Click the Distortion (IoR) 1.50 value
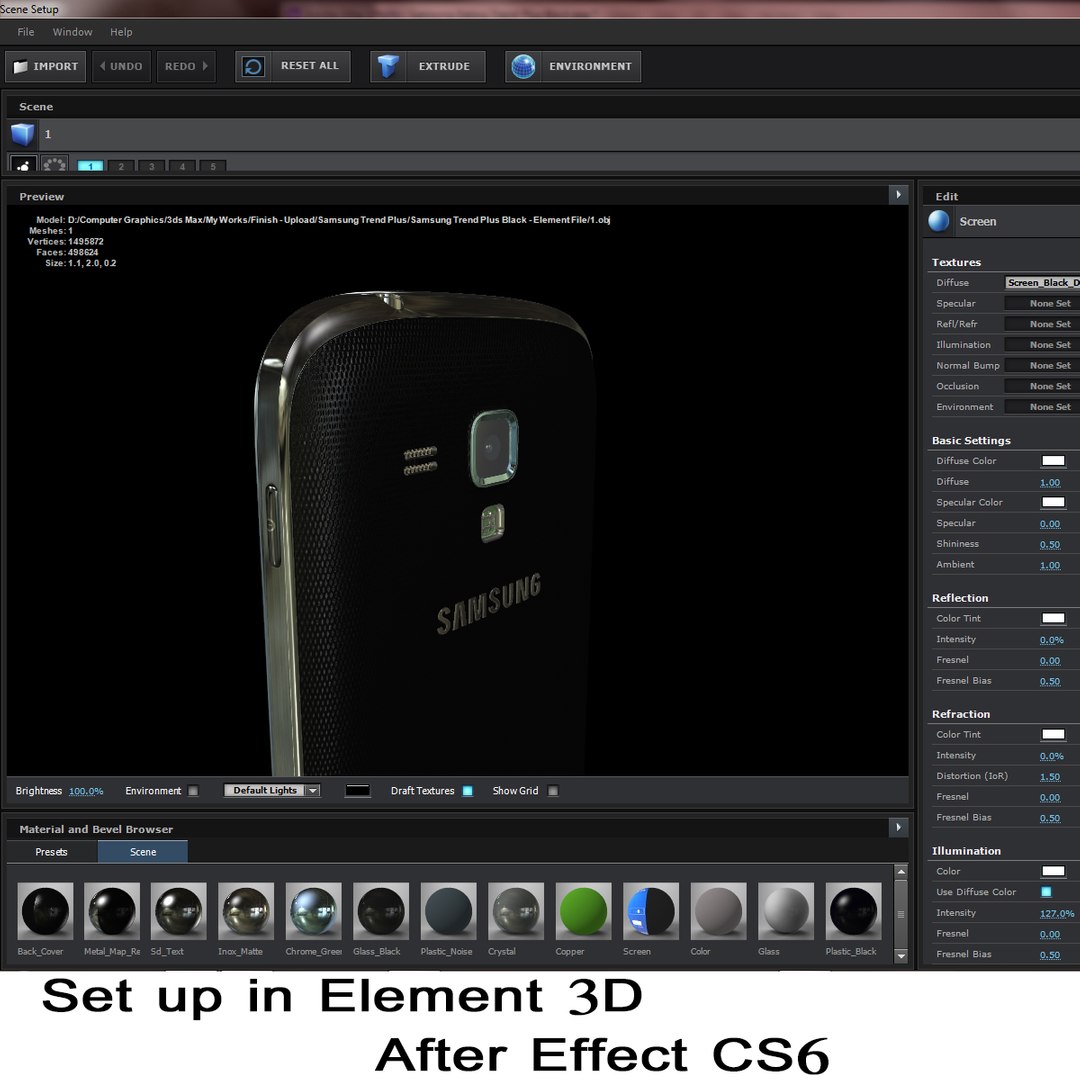The width and height of the screenshot is (1080, 1080). point(1050,776)
